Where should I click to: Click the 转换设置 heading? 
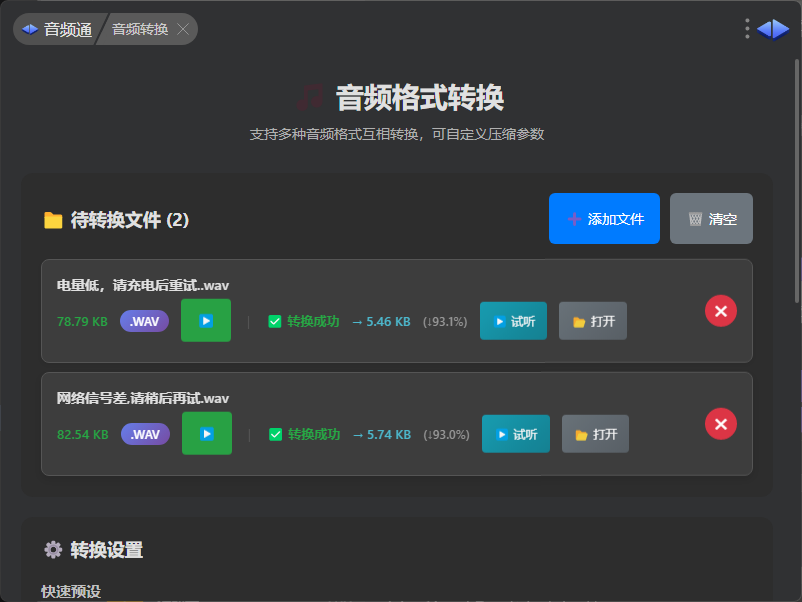[x=107, y=550]
